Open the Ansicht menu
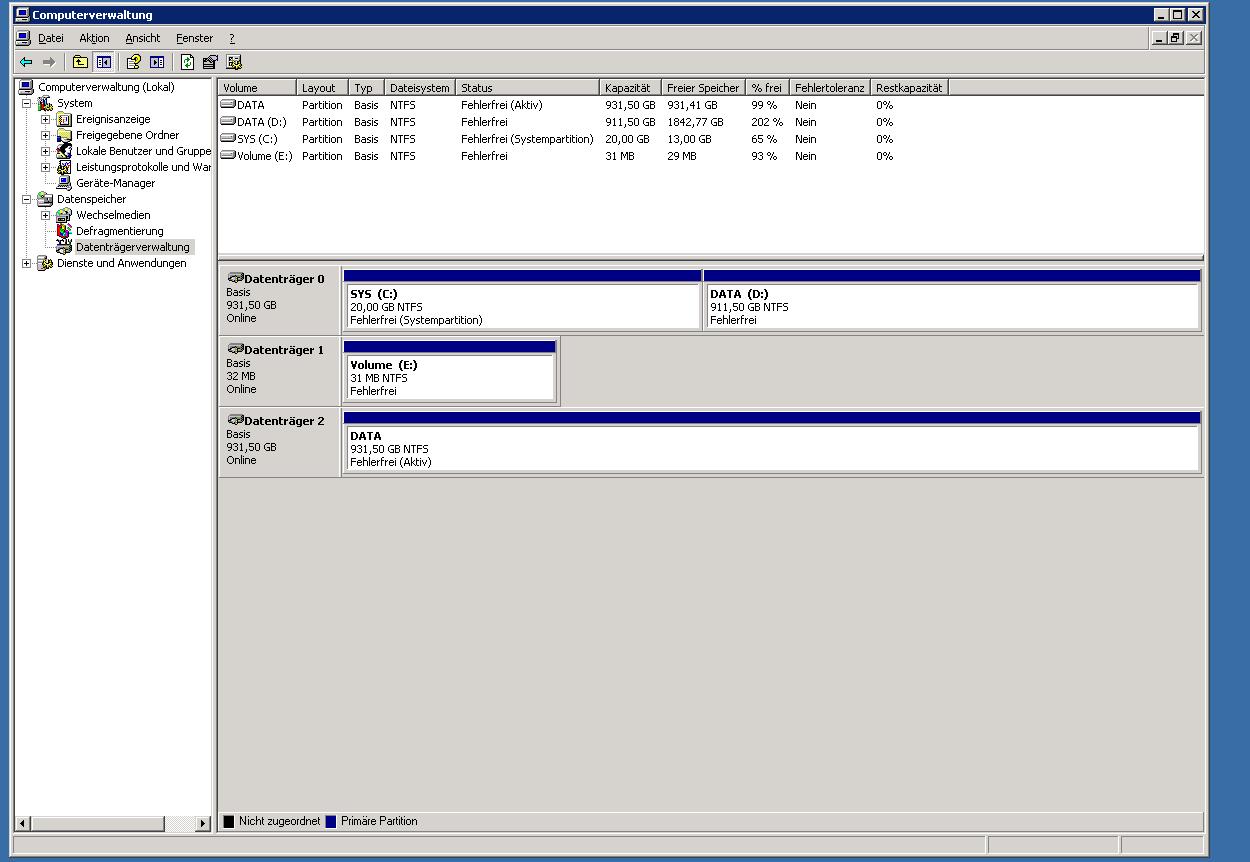The width and height of the screenshot is (1250, 862). (143, 38)
